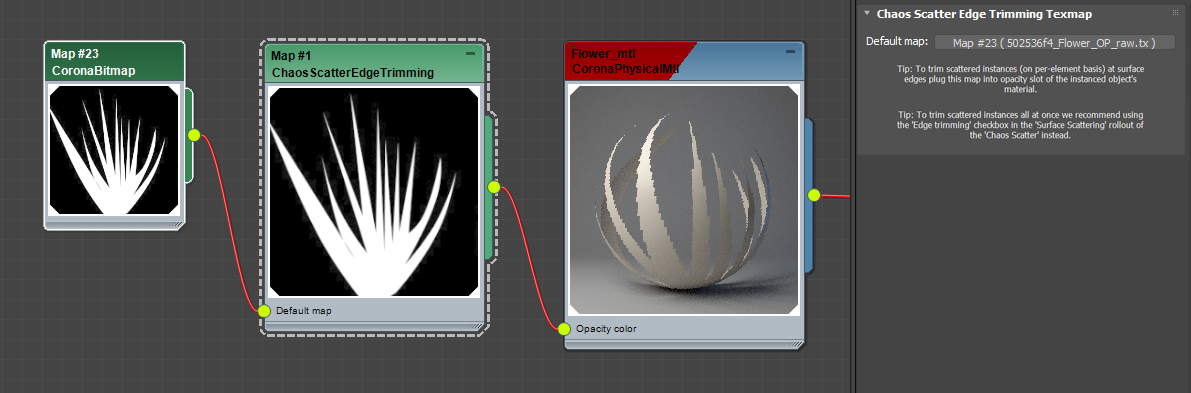
Task: Select the Map #23 CoronaBitmap node title
Action: pos(114,62)
